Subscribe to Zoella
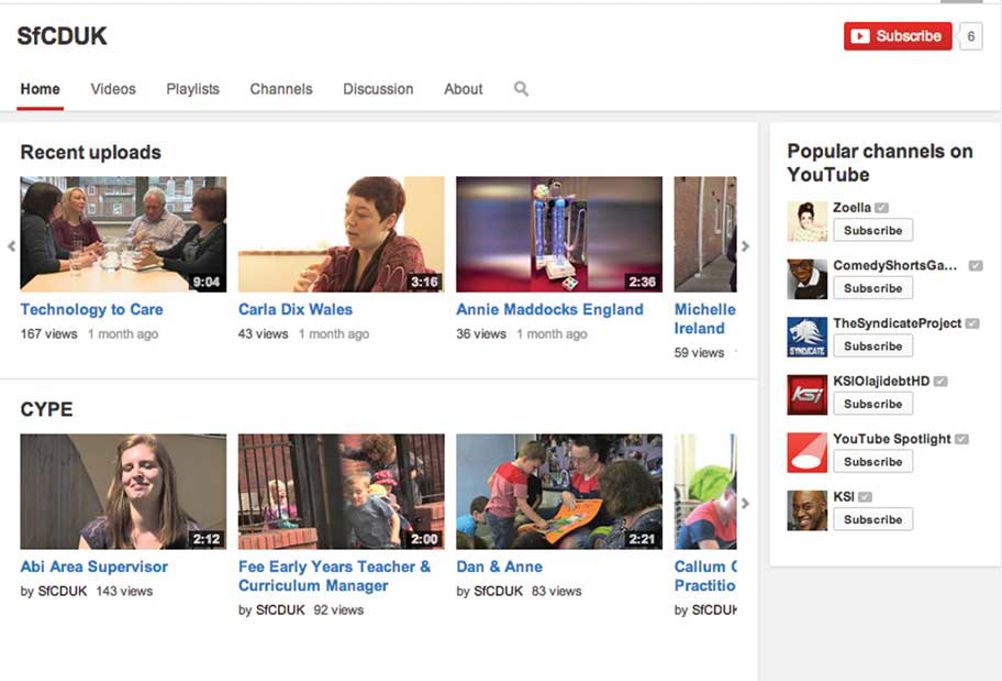Screen dimensions: 1002x681 [873, 231]
